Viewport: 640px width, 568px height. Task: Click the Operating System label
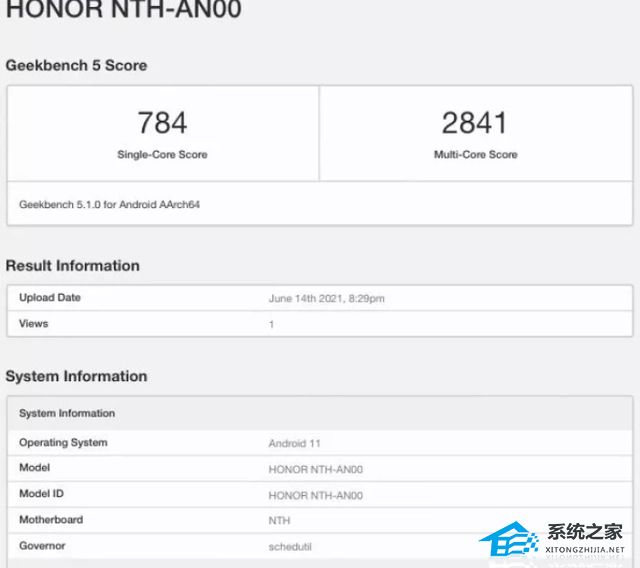tap(63, 443)
